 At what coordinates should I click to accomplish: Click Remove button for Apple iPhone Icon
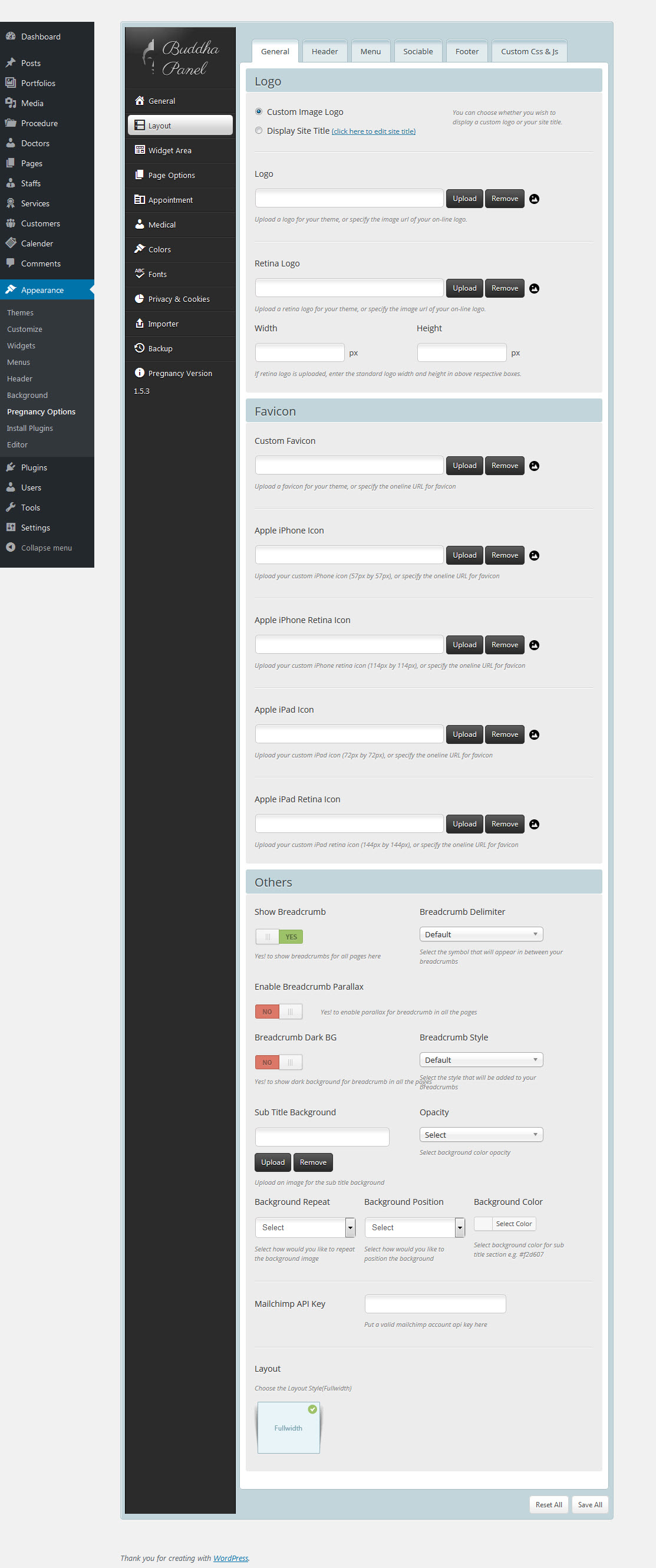(x=505, y=555)
